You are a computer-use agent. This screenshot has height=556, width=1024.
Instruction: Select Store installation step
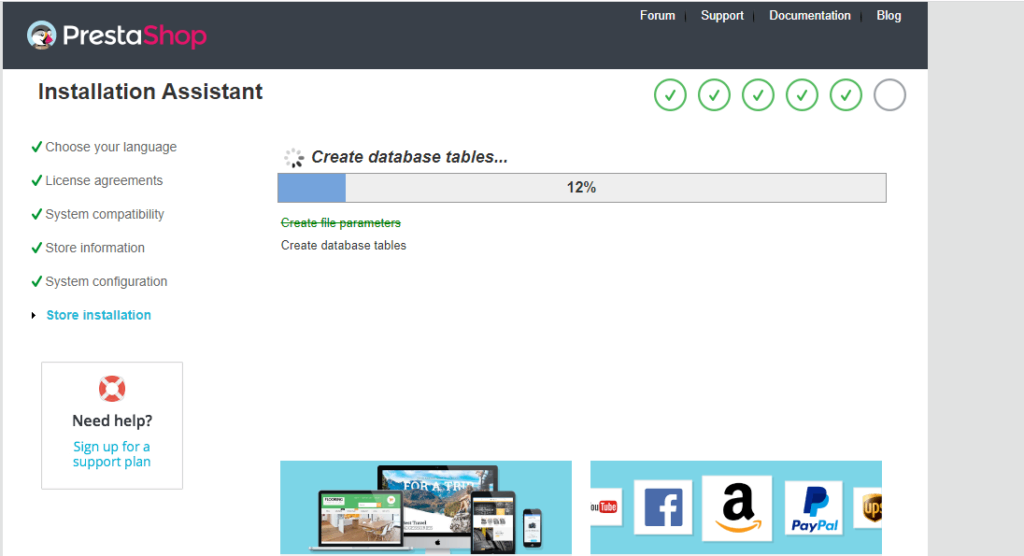[x=99, y=315]
